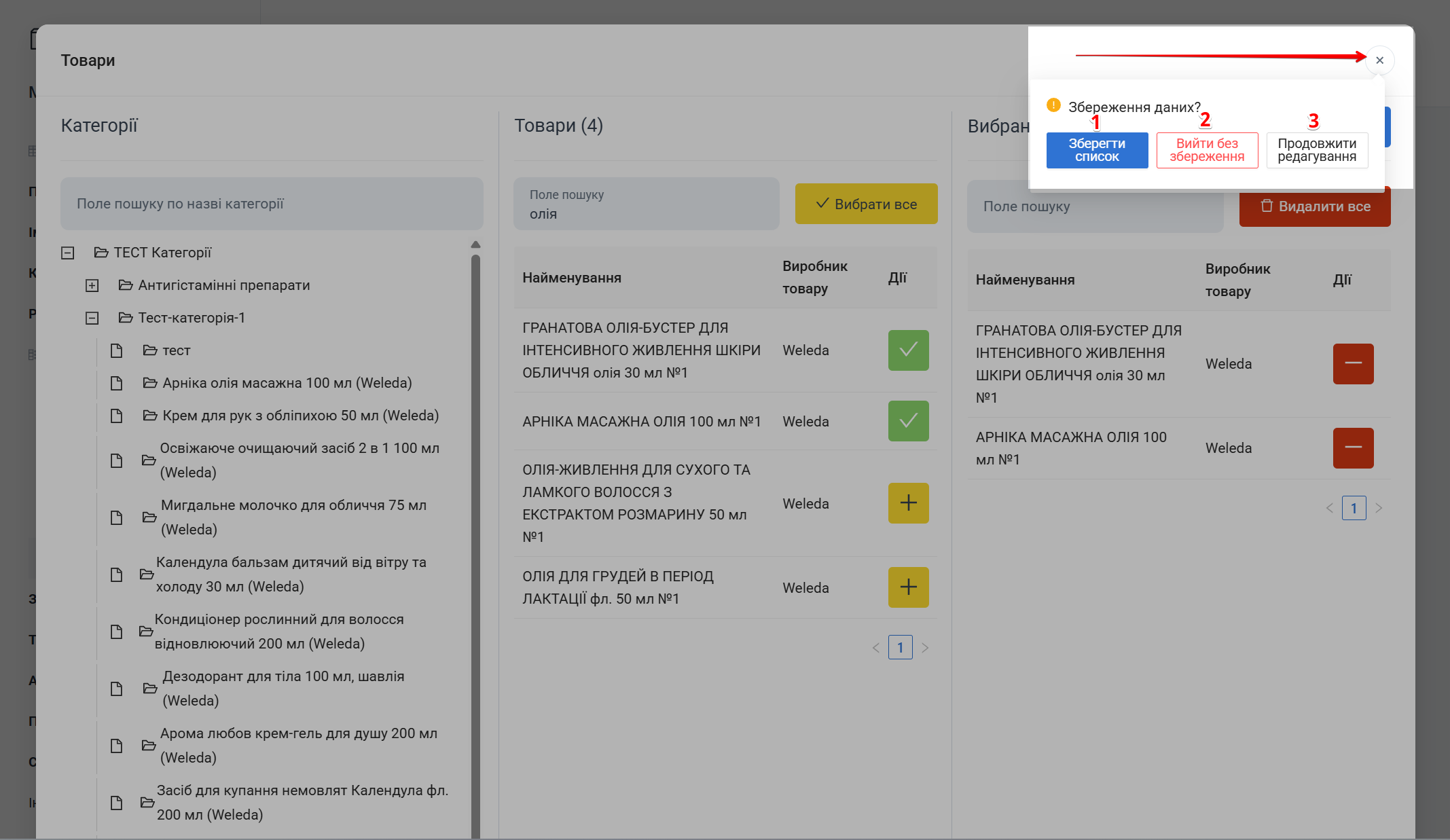Focus category name search field
1450x840 pixels.
pos(272,204)
